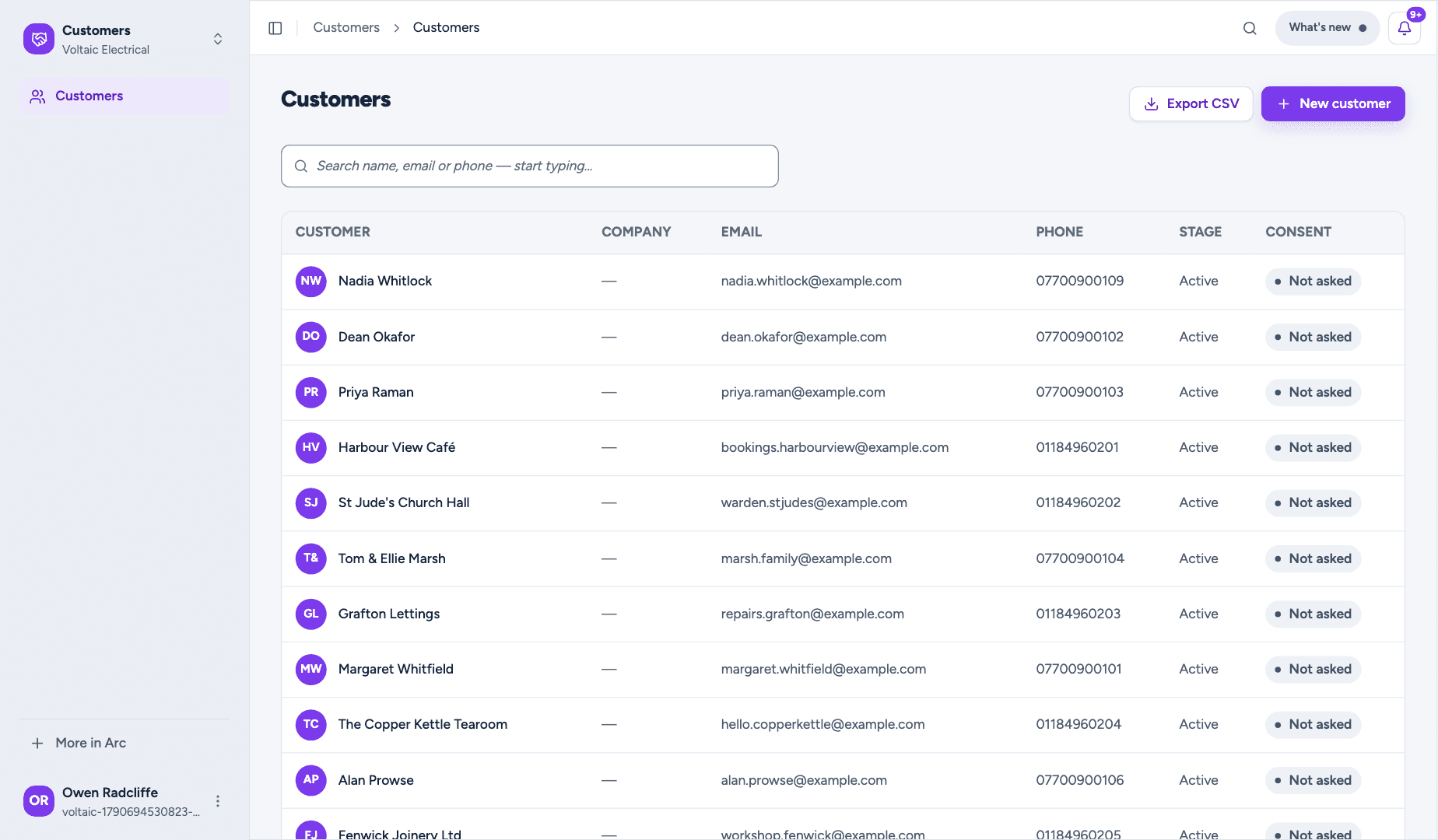Screen dimensions: 1438x840
Task: Select the HV avatar for Harbour View Café
Action: pyautogui.click(x=311, y=447)
